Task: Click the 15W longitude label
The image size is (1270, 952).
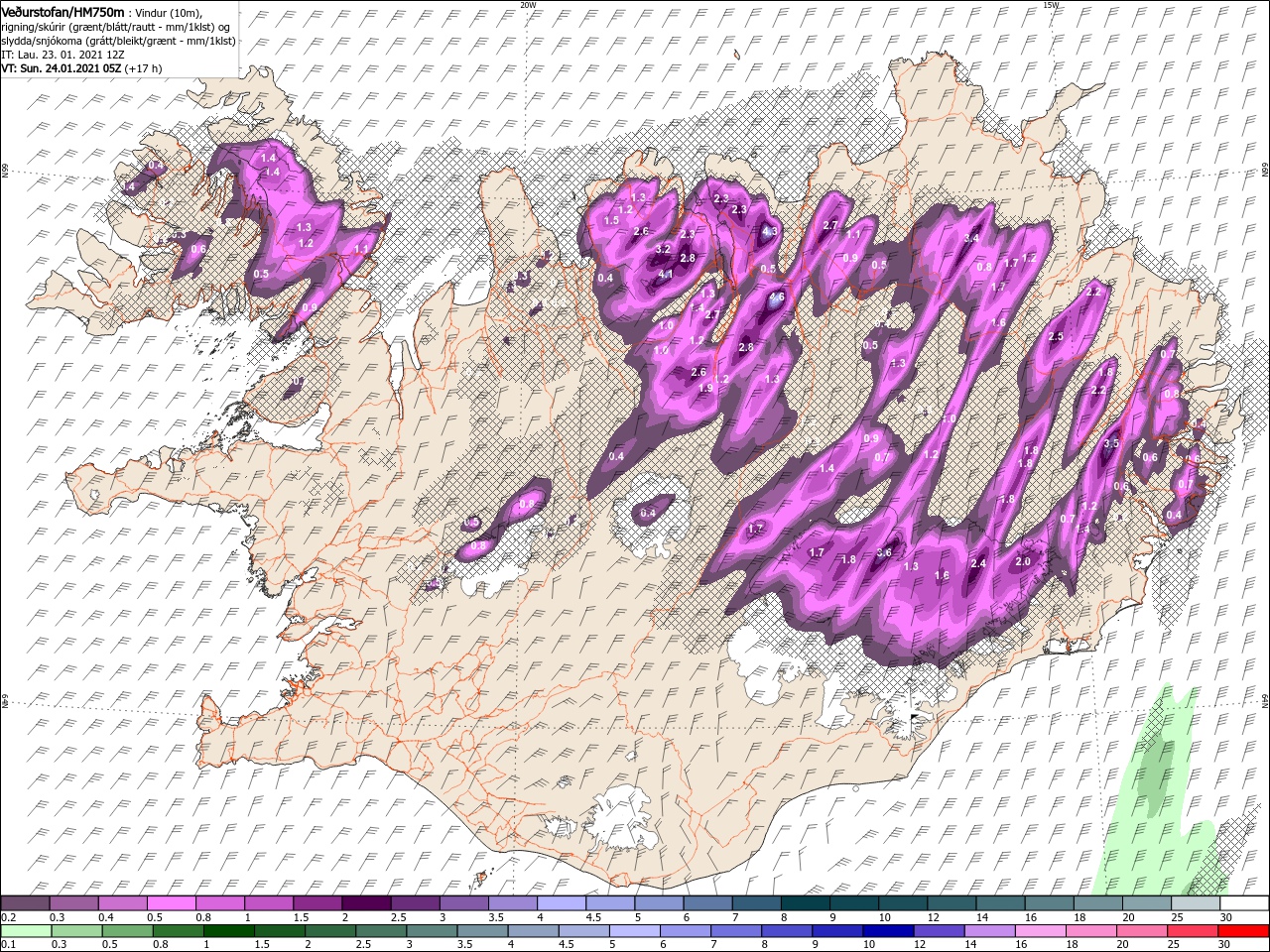Action: point(1051,5)
